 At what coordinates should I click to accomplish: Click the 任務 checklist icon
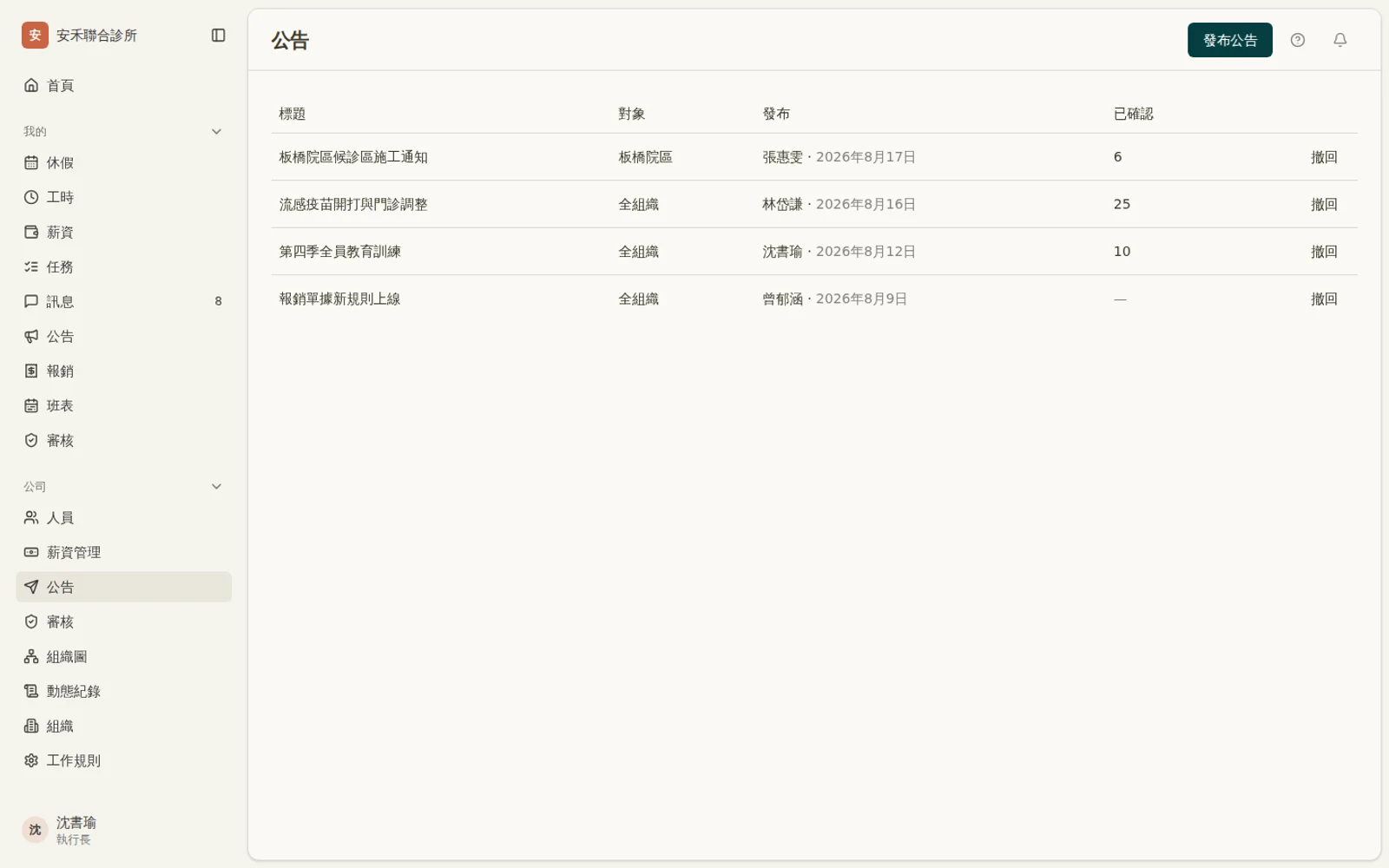[x=31, y=266]
